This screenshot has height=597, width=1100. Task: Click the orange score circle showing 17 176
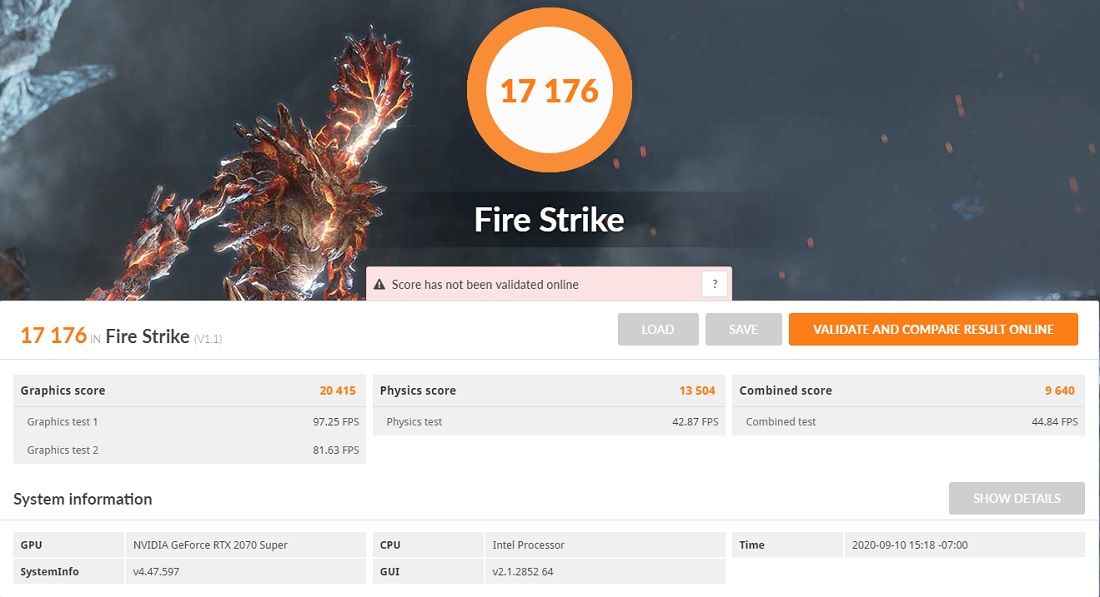tap(549, 91)
